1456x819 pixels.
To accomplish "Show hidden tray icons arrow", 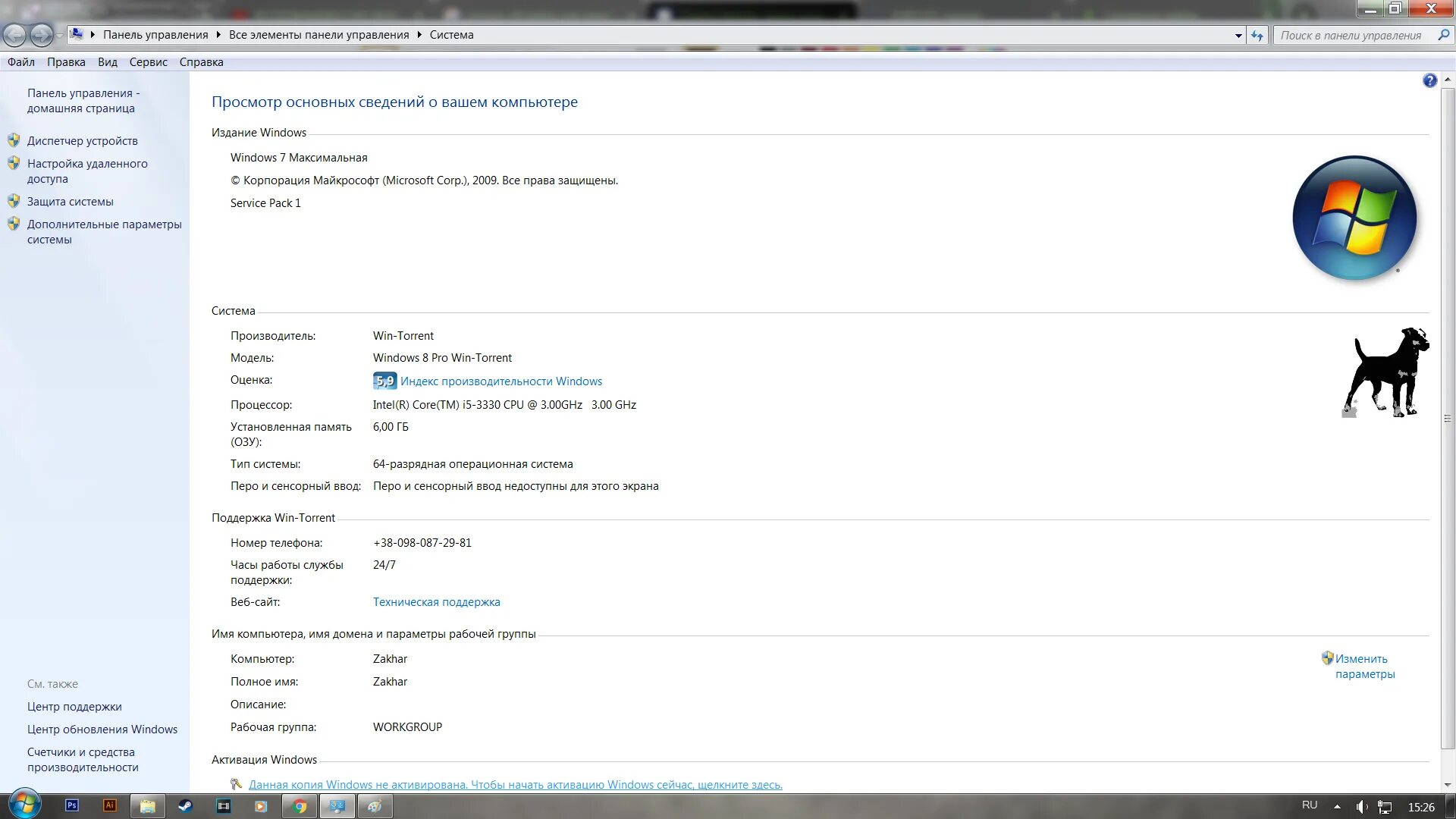I will tap(1337, 807).
